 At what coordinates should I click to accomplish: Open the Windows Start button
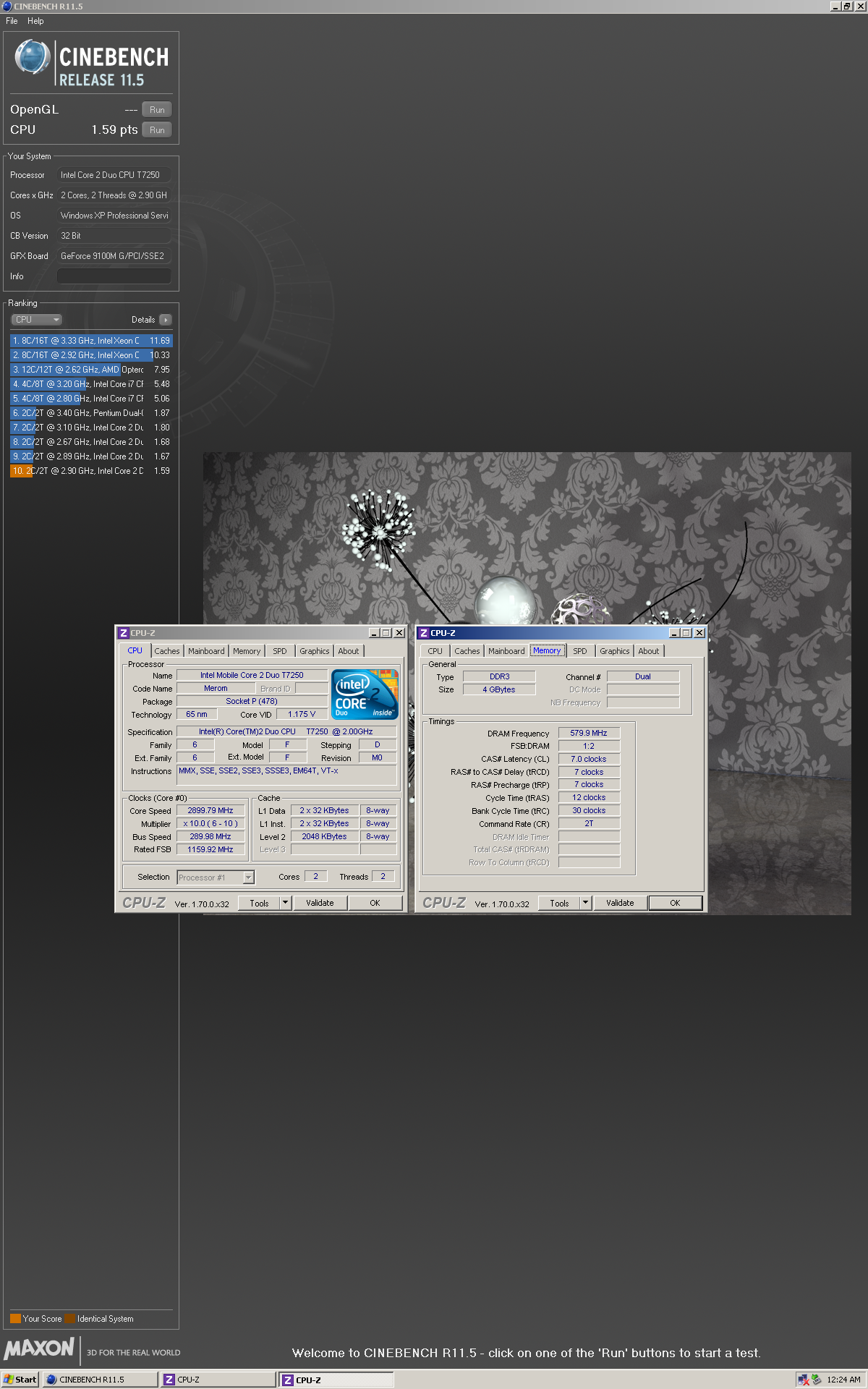pyautogui.click(x=20, y=1380)
